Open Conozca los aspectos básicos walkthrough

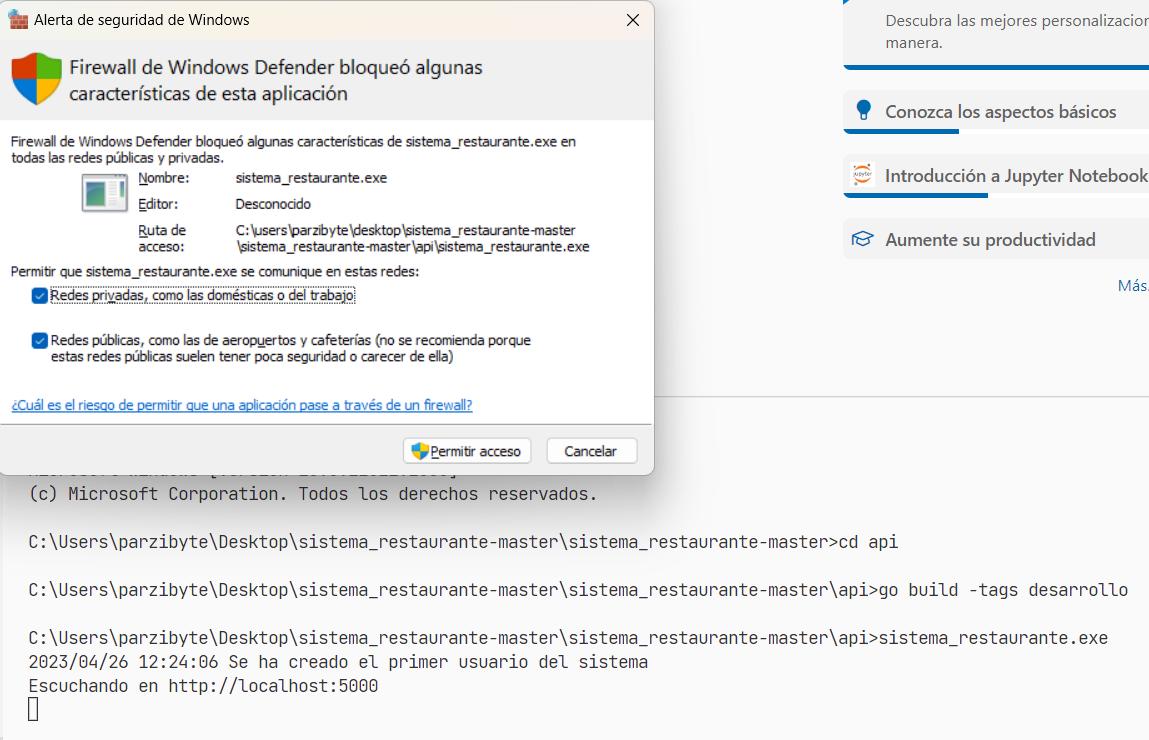pyautogui.click(x=1000, y=112)
